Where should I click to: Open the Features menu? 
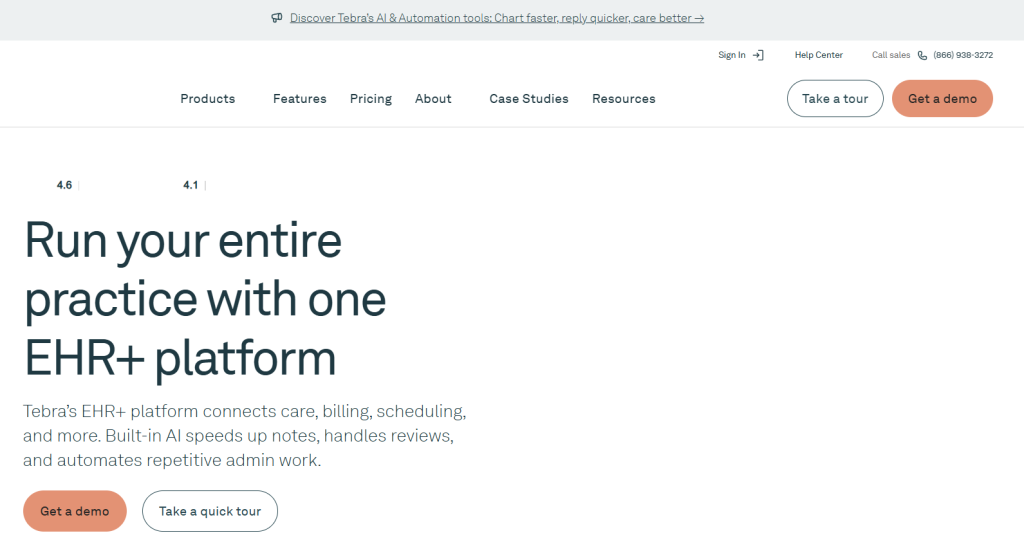pyautogui.click(x=299, y=99)
